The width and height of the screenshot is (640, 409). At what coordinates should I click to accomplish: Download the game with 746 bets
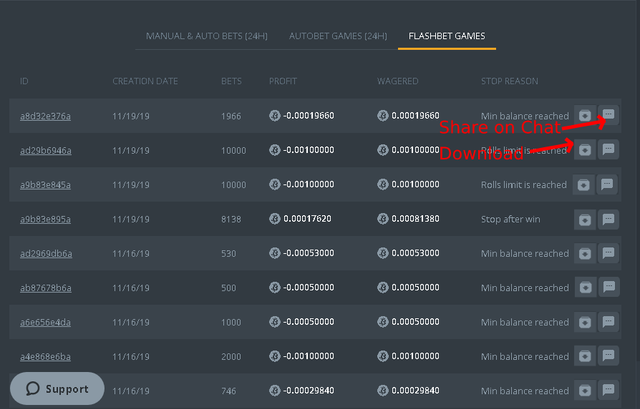click(584, 391)
